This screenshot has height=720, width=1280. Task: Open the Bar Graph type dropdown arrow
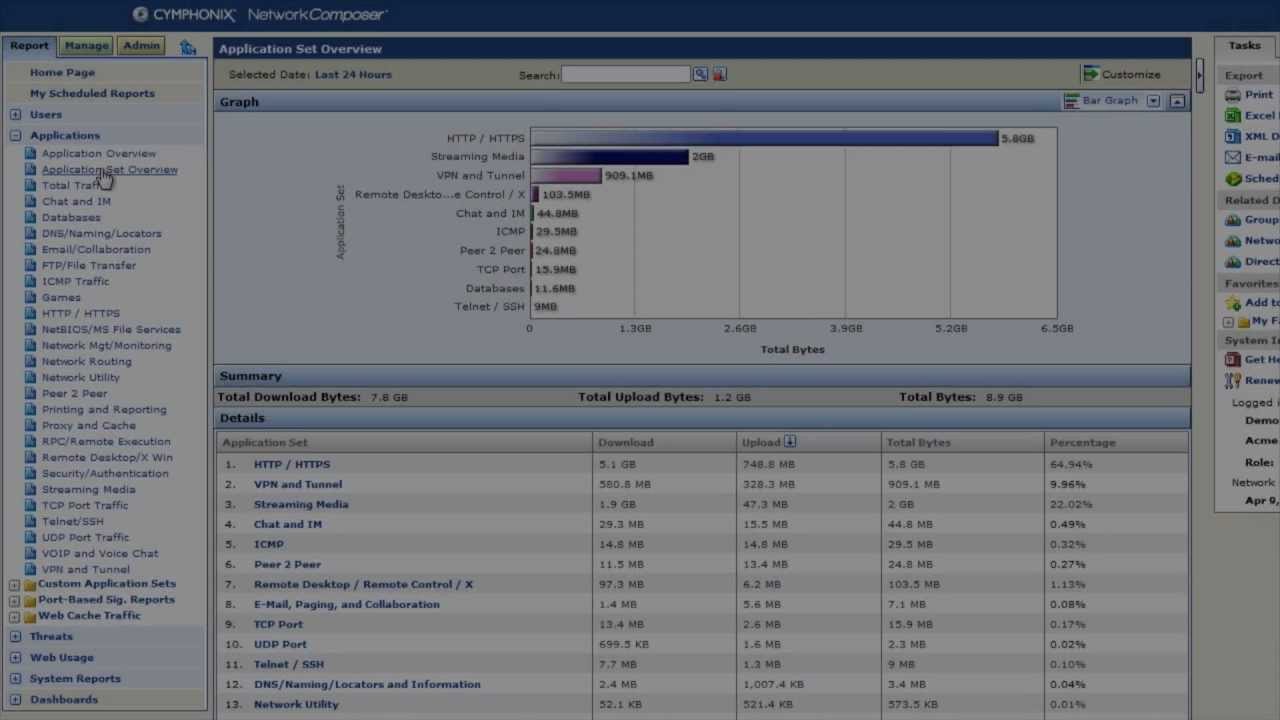[x=1153, y=101]
